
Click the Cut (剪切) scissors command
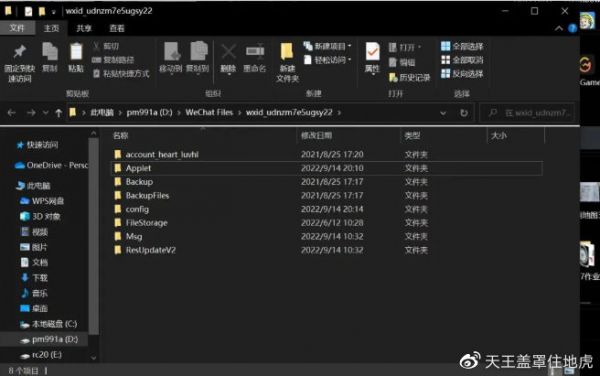coord(106,46)
